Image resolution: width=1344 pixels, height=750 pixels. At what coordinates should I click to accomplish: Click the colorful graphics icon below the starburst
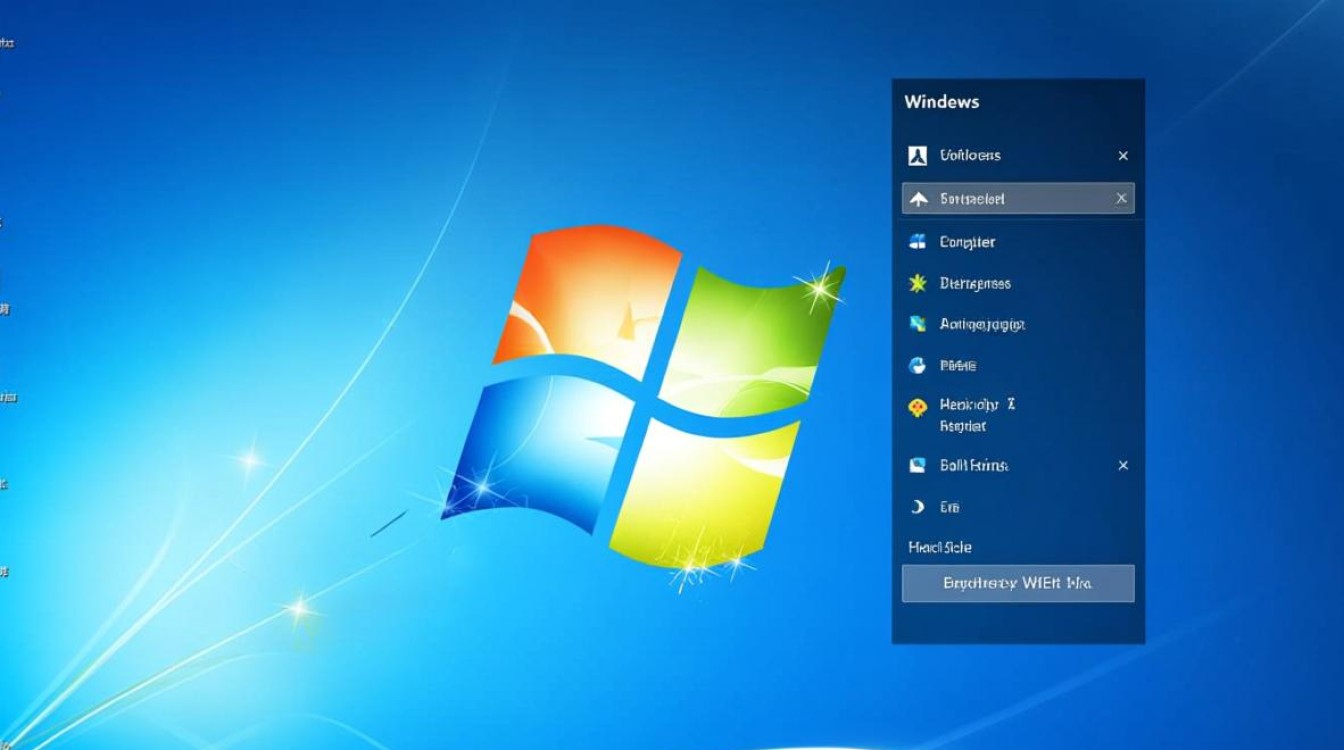pos(917,324)
